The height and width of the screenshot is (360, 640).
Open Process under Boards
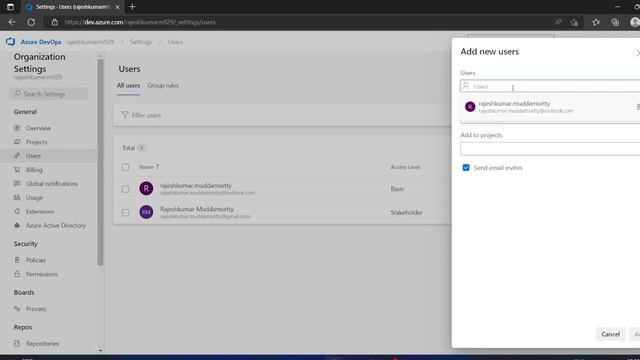(36, 309)
